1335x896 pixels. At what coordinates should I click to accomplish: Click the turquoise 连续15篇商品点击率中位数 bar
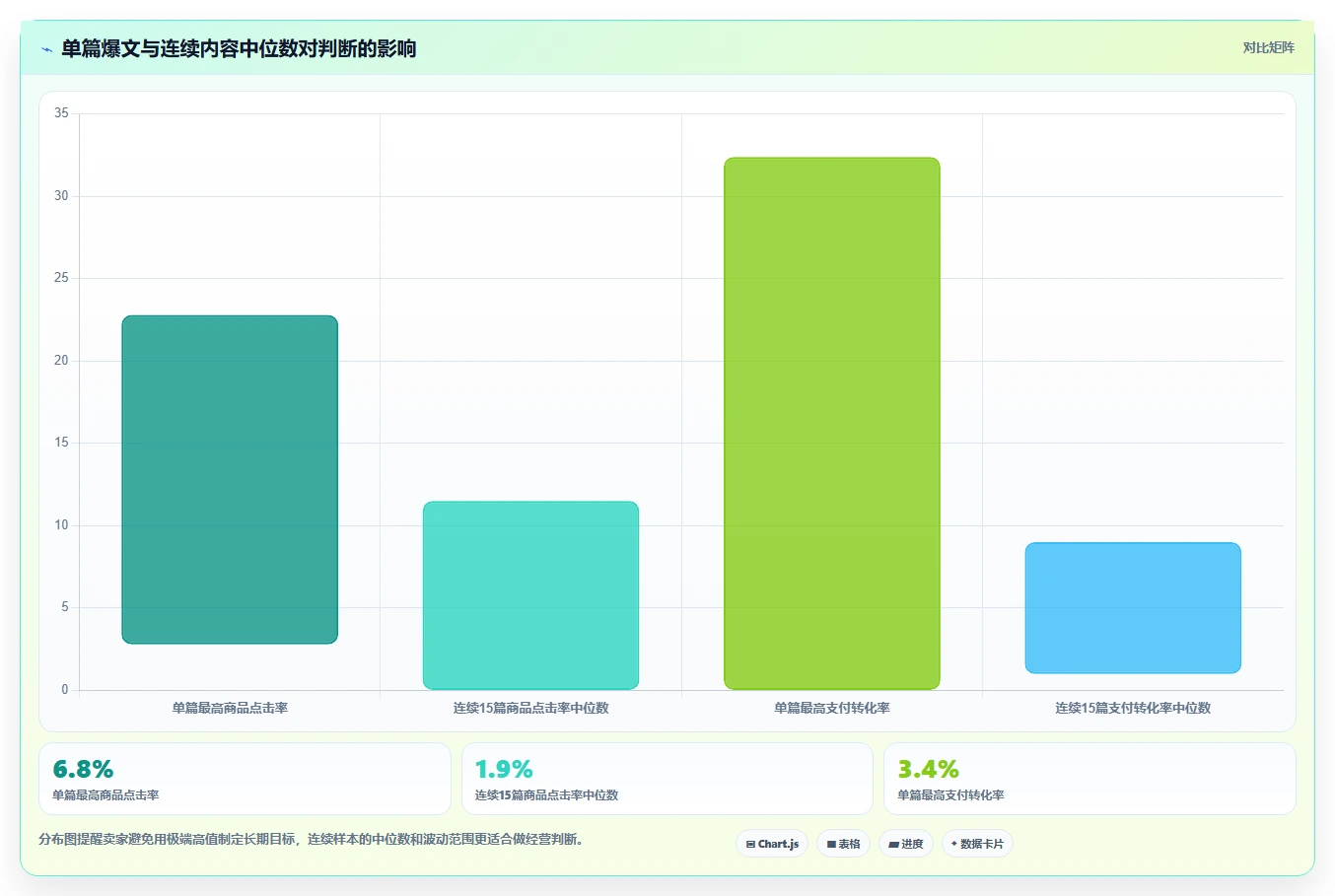pos(530,595)
